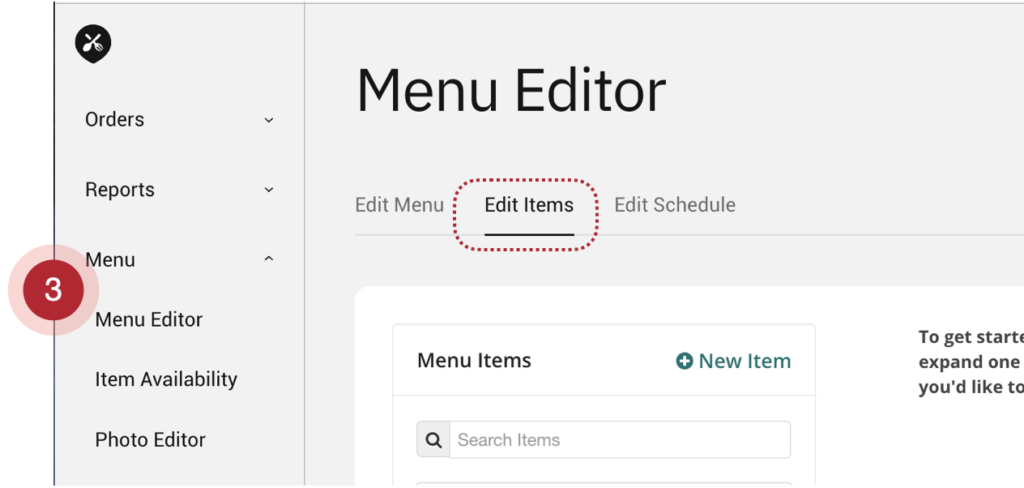Expand the Reports chevron arrow
1024x488 pixels.
click(268, 190)
